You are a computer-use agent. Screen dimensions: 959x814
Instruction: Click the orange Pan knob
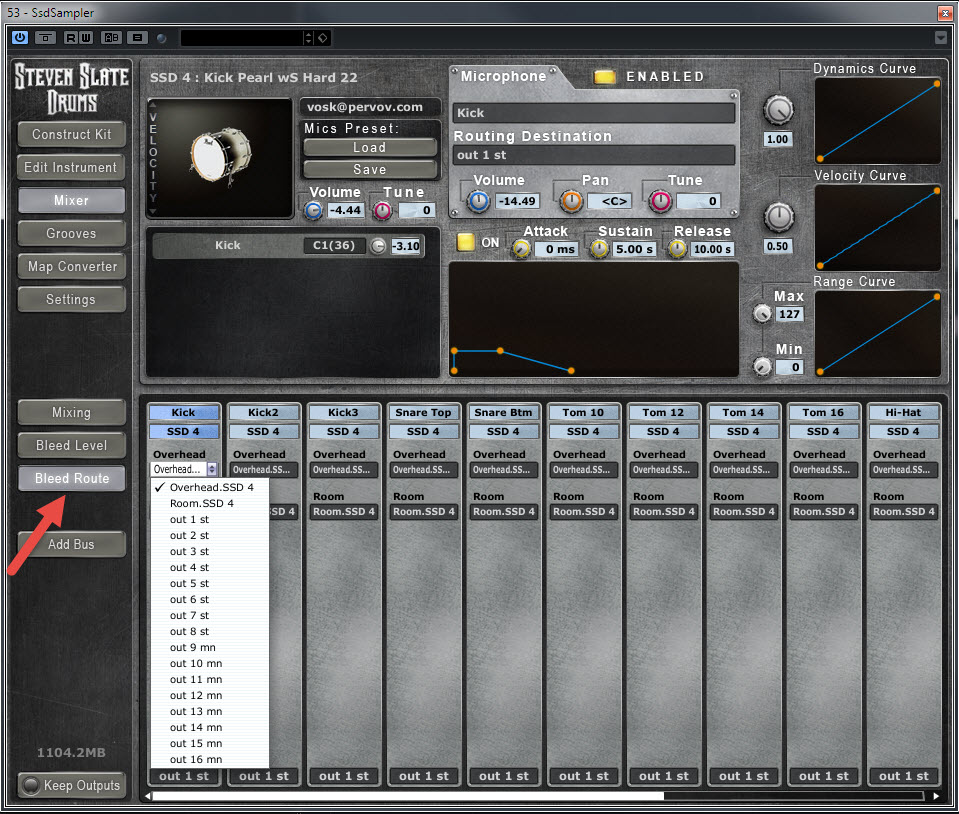point(571,201)
